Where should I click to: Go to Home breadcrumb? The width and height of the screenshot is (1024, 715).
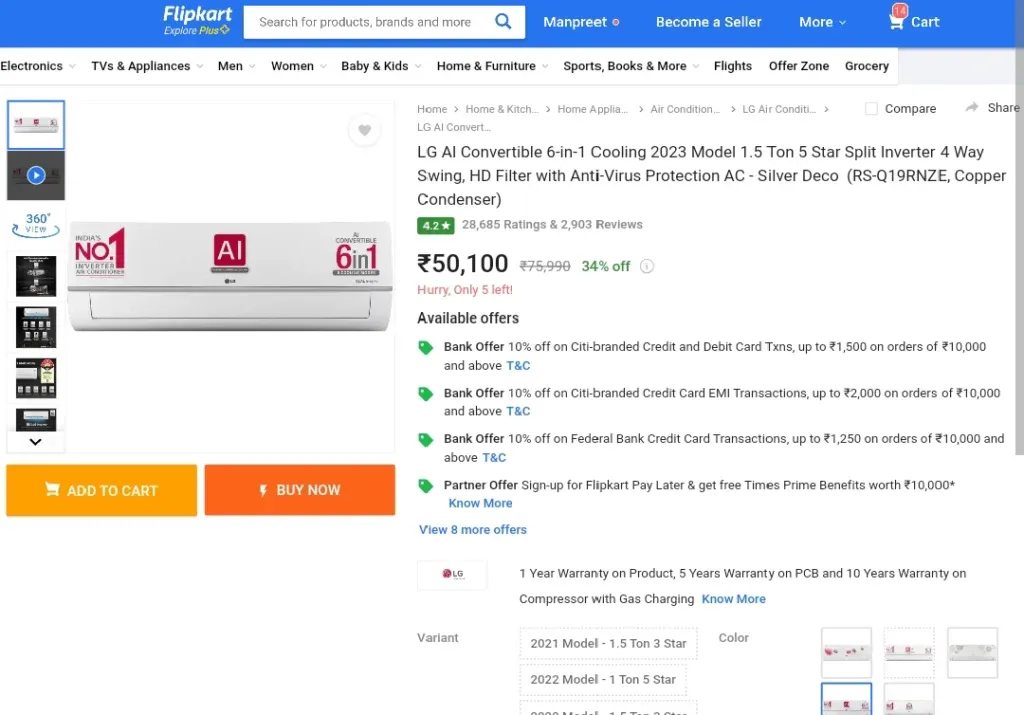click(x=432, y=109)
